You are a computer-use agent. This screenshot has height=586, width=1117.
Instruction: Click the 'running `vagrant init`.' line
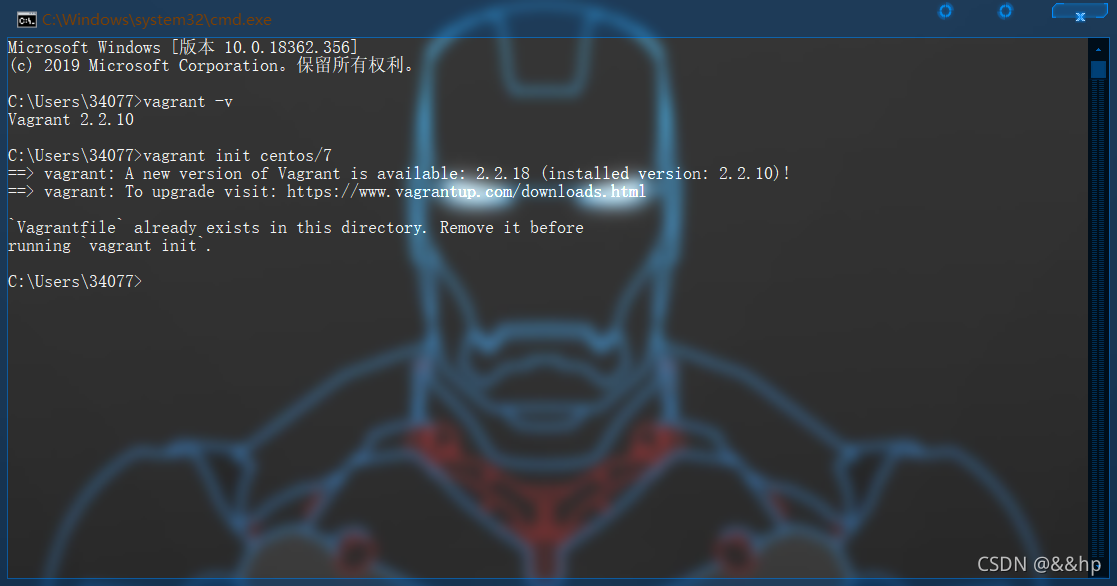point(110,246)
